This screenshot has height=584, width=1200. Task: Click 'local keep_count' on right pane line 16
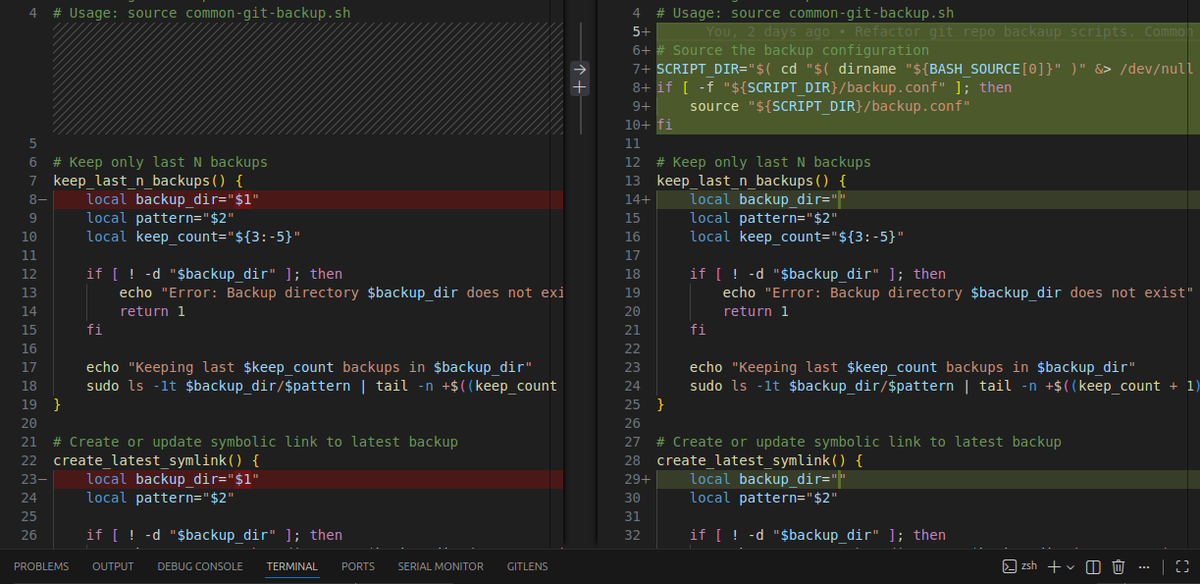796,237
